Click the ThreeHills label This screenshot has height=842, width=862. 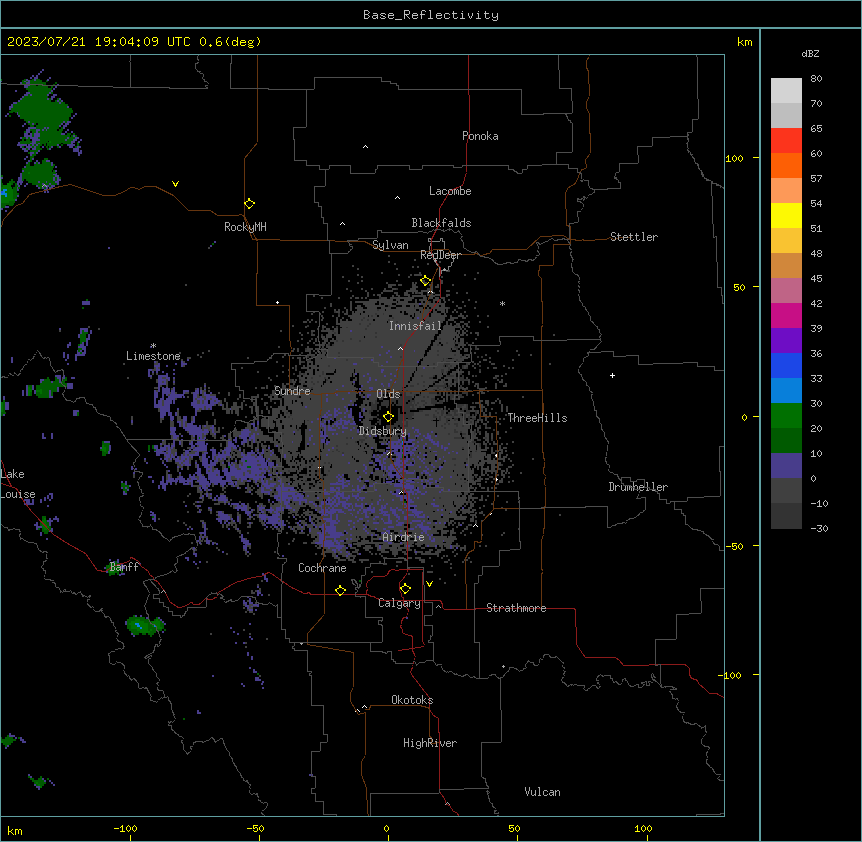pos(537,418)
